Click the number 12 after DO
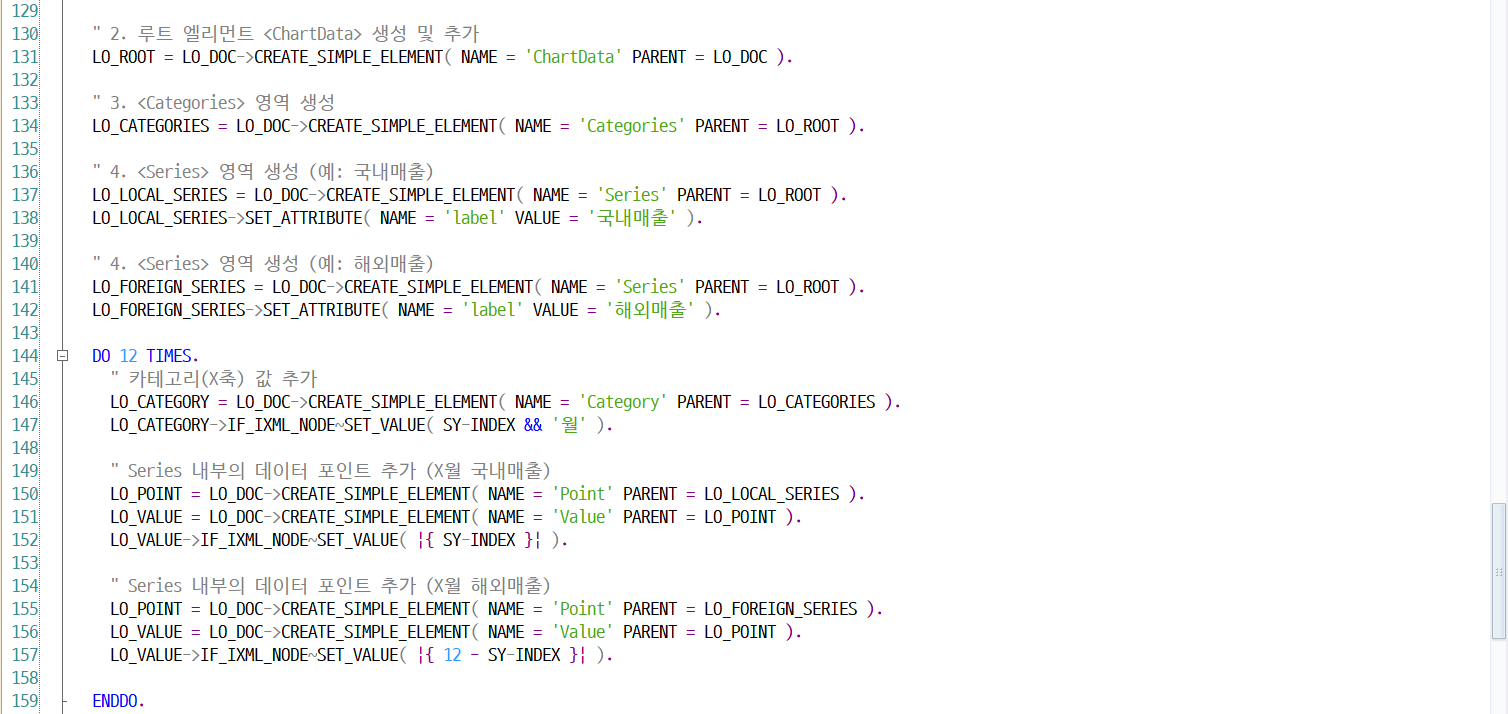The height and width of the screenshot is (714, 1508). (128, 356)
